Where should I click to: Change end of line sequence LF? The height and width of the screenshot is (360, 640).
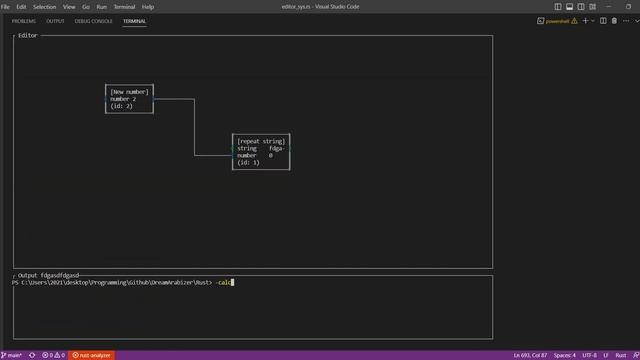606,356
